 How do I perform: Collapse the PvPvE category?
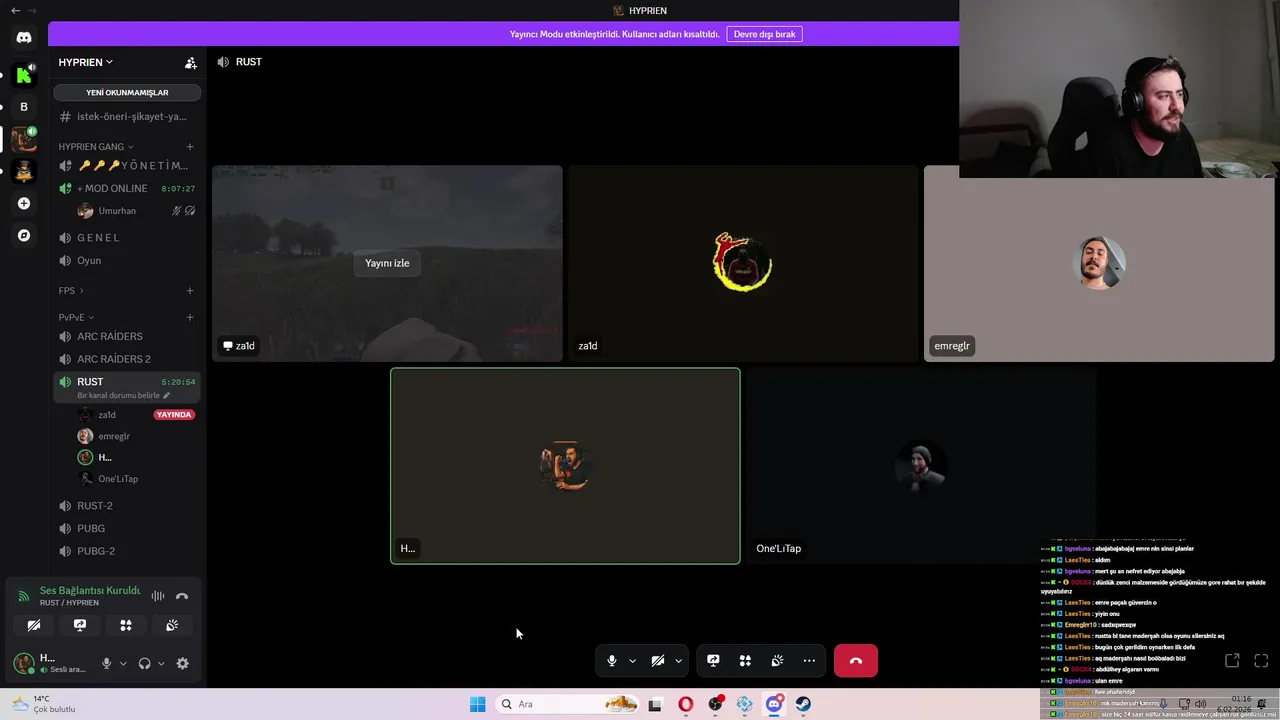pos(76,317)
